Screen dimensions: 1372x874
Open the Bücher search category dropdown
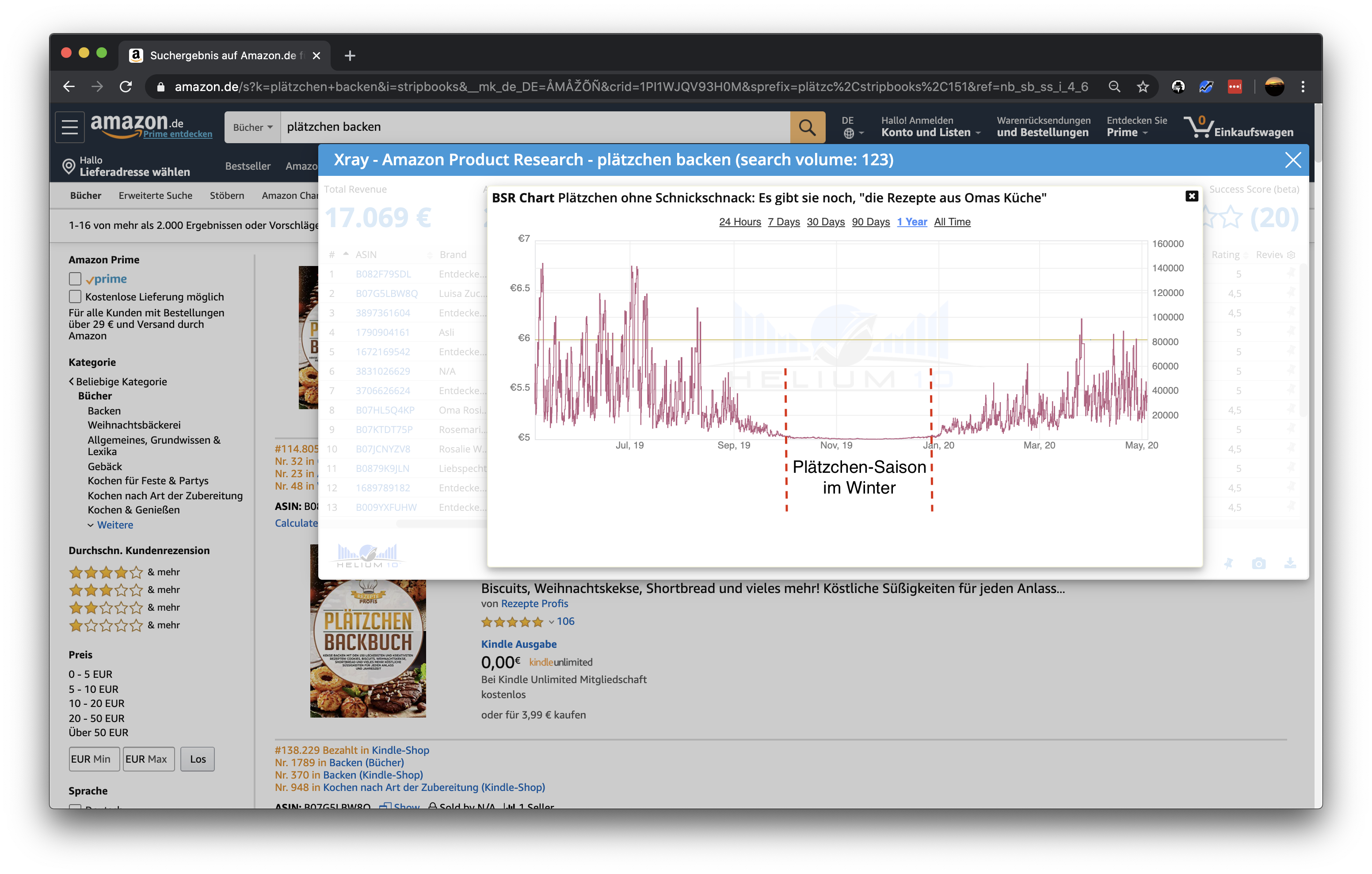(x=252, y=128)
